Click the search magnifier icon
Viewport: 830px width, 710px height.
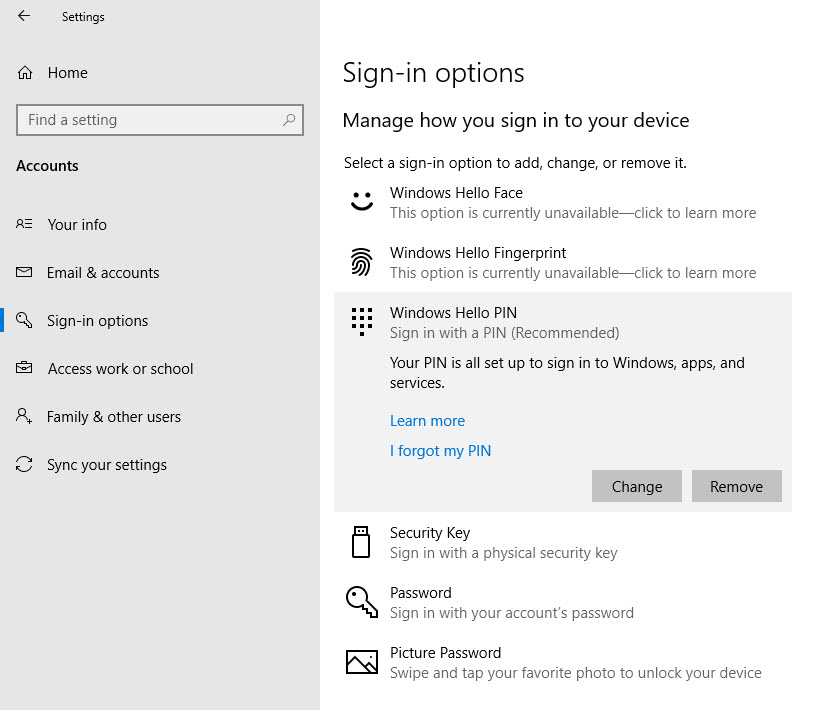(x=289, y=120)
